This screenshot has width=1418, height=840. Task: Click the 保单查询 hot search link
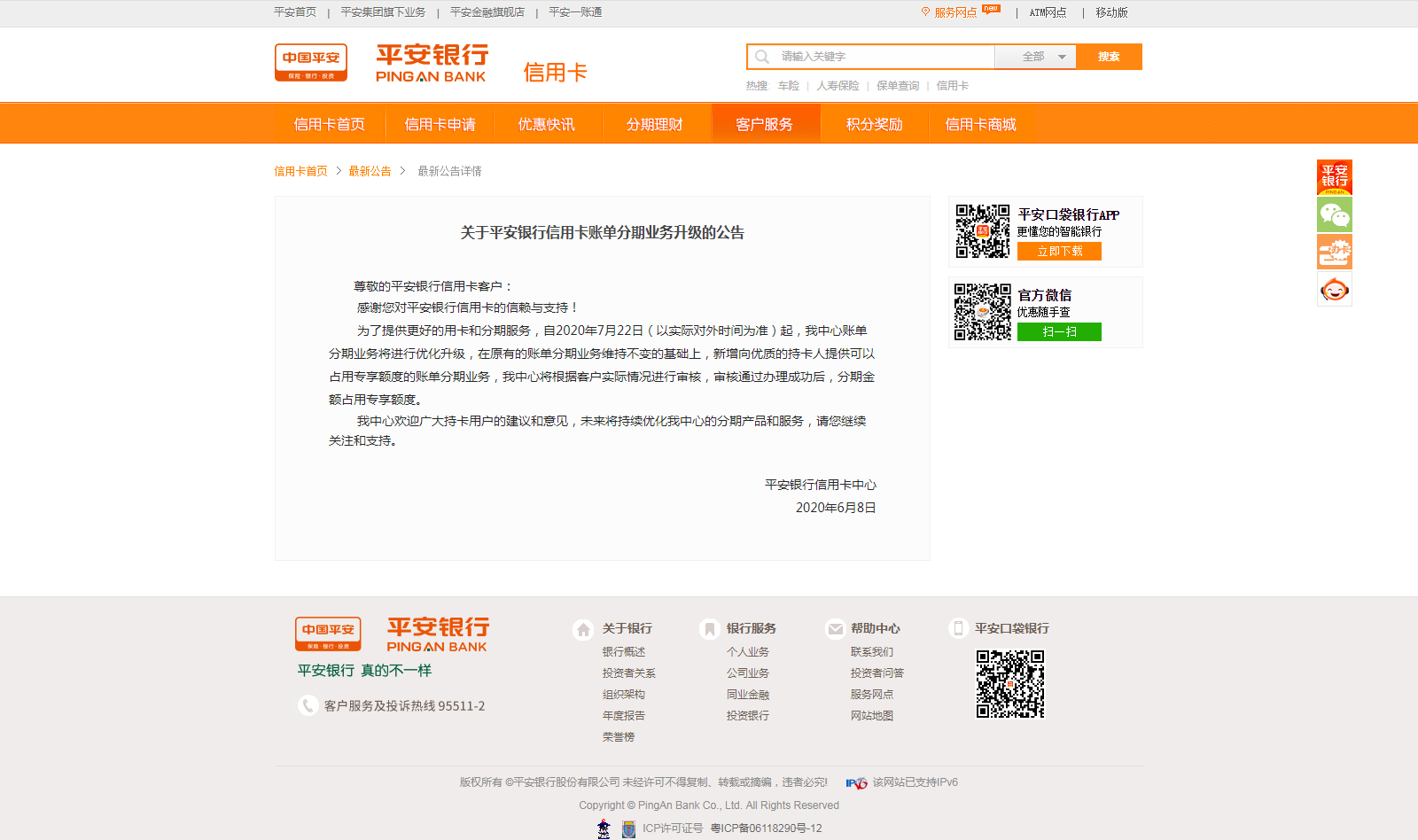pyautogui.click(x=898, y=86)
